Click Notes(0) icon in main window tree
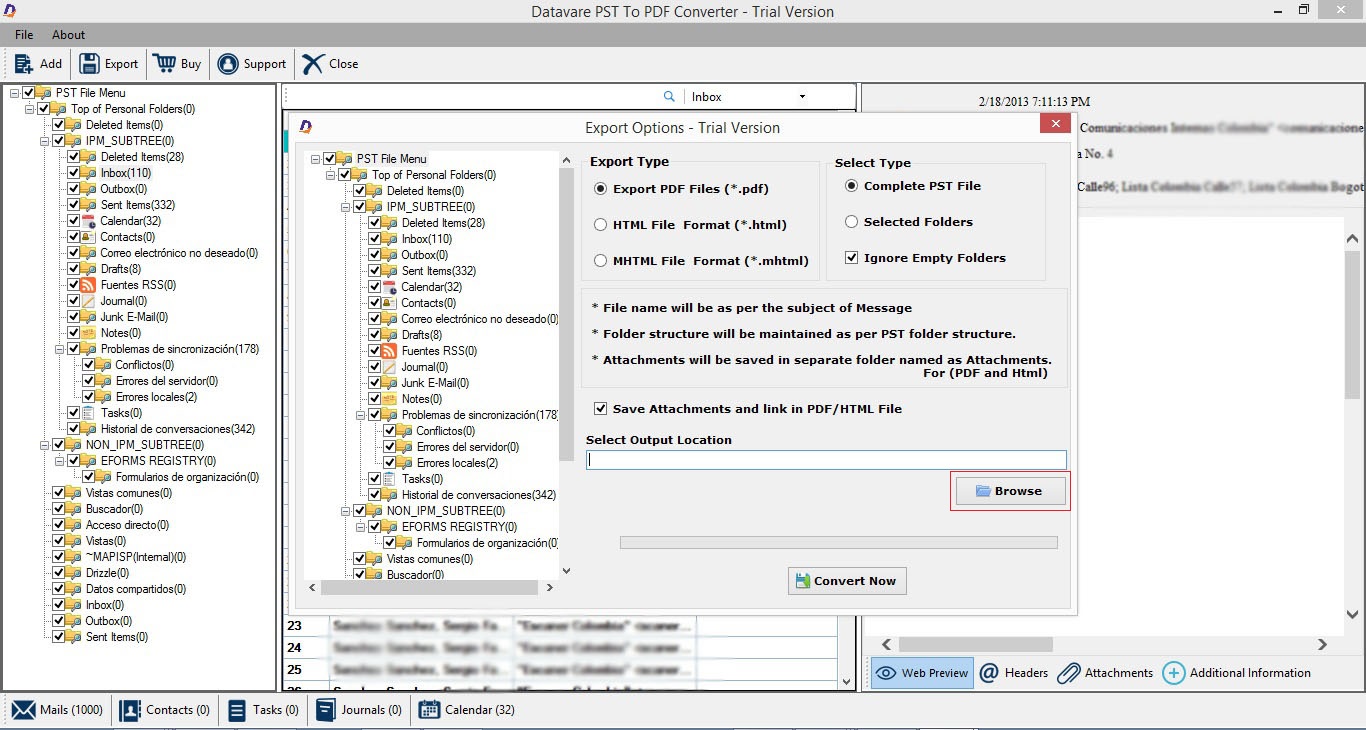This screenshot has height=730, width=1366. pyautogui.click(x=89, y=333)
